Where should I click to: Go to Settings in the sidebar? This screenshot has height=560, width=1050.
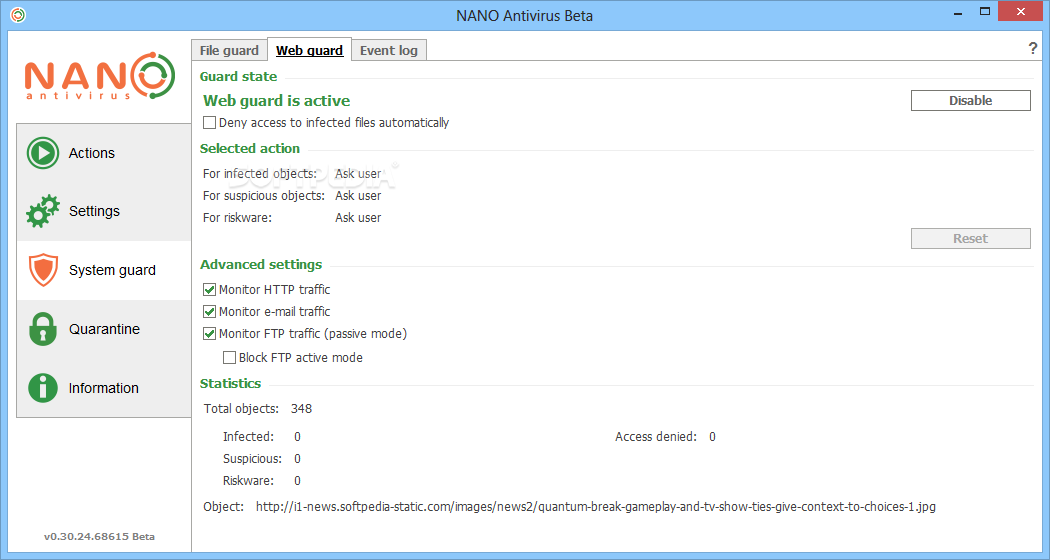(x=94, y=211)
